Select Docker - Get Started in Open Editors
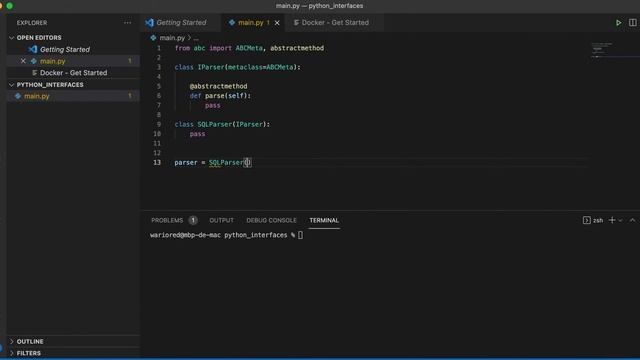 (73, 73)
